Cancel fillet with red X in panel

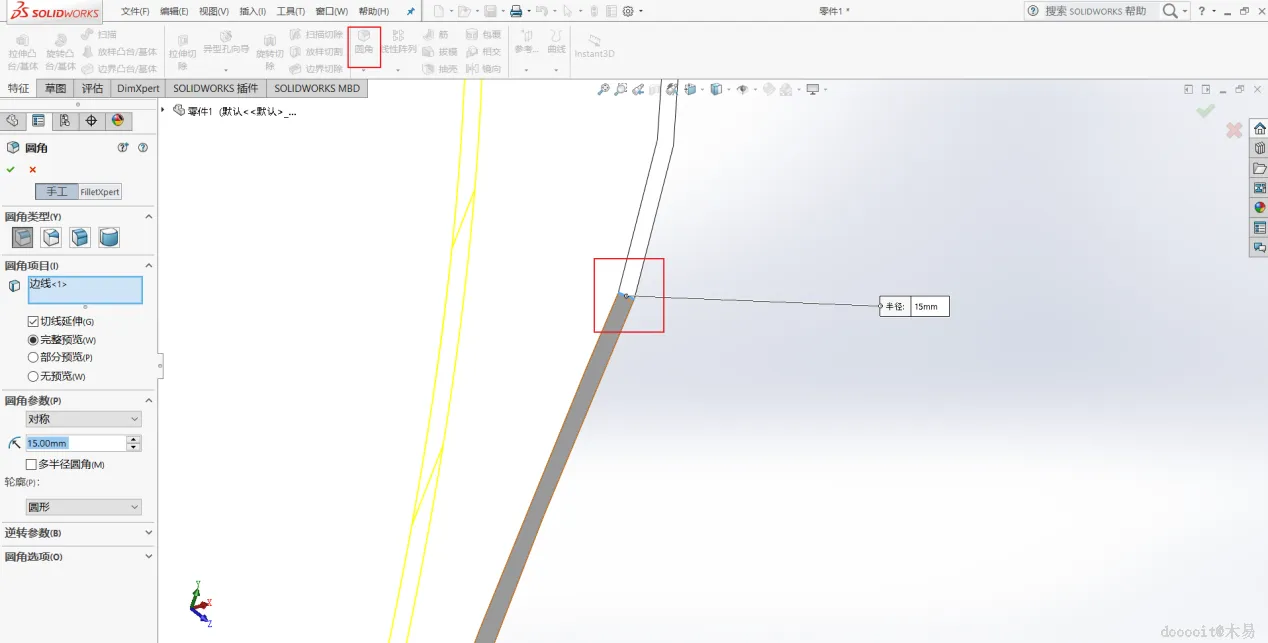[32, 170]
